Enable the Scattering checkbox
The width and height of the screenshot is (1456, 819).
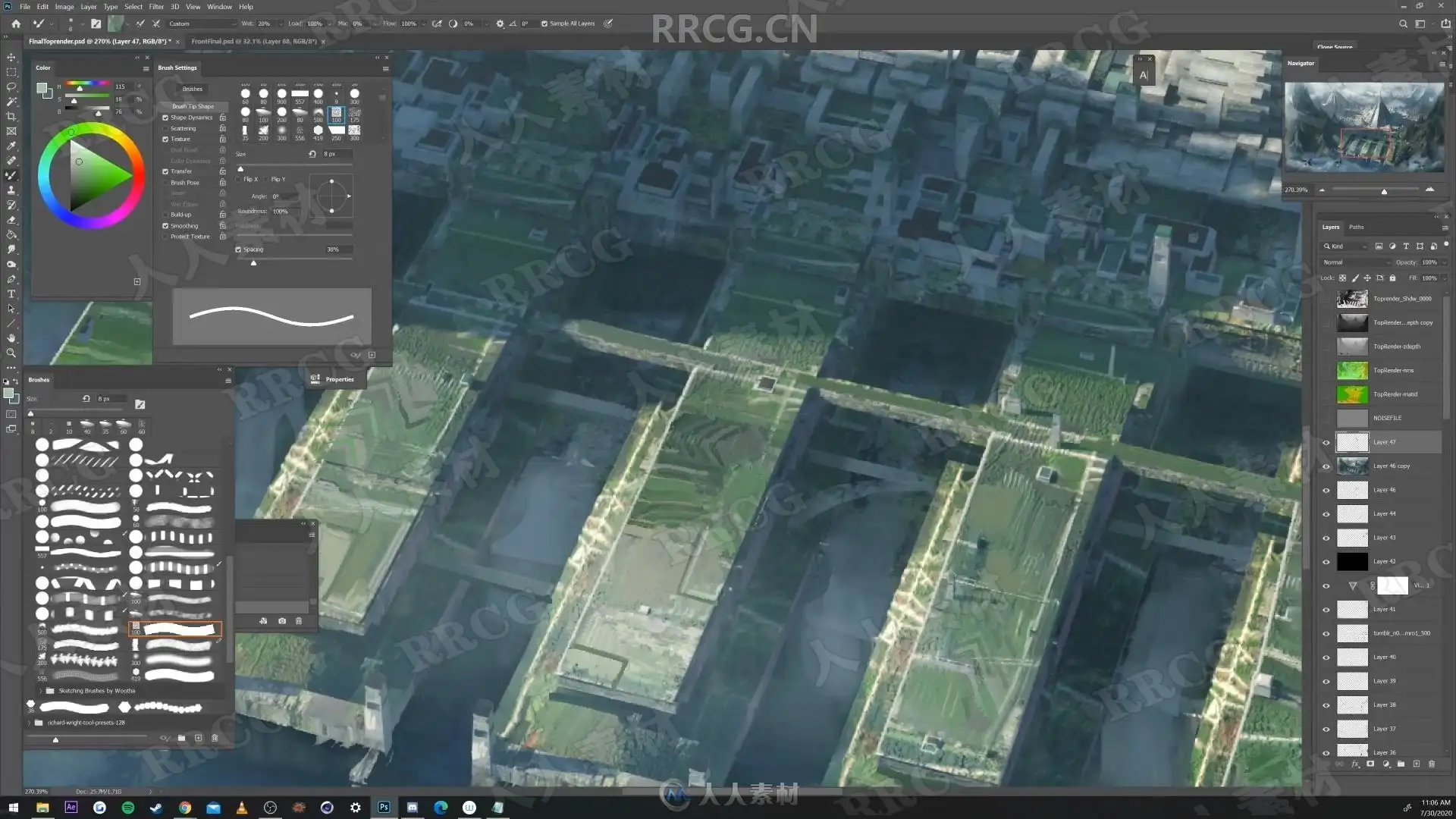click(165, 128)
